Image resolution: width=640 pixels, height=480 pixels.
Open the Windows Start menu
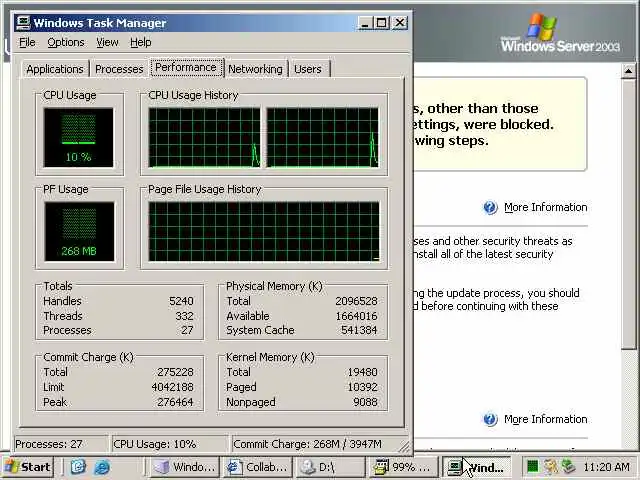coord(28,467)
